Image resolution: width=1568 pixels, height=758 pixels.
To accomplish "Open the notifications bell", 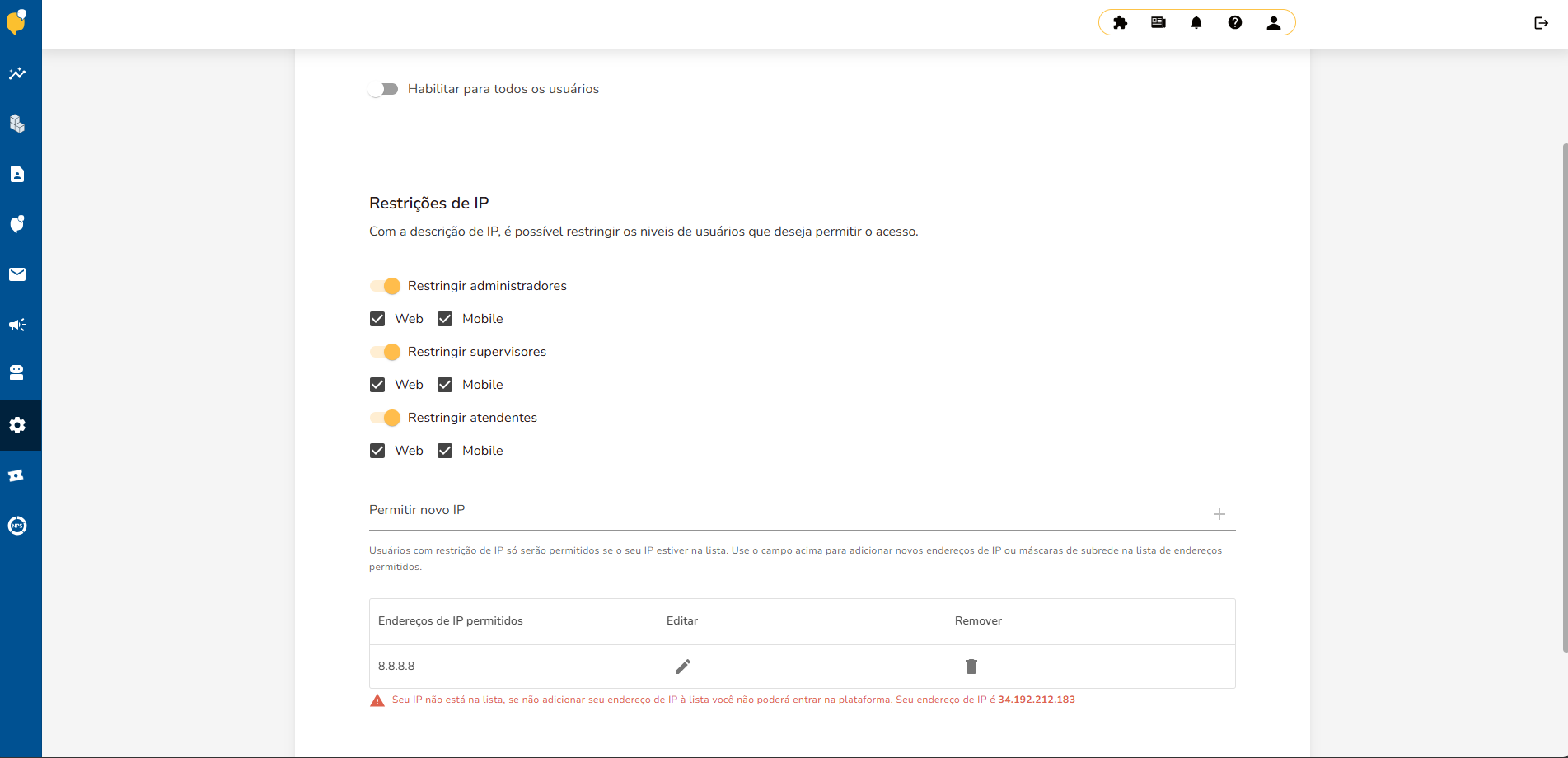I will 1196,22.
